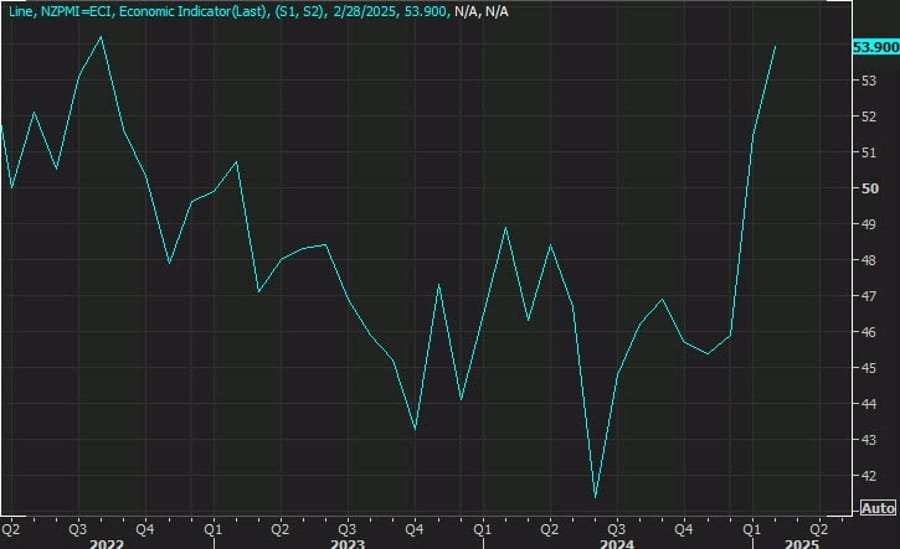Click the Q2 label under 2025
This screenshot has height=549, width=900.
tap(818, 526)
